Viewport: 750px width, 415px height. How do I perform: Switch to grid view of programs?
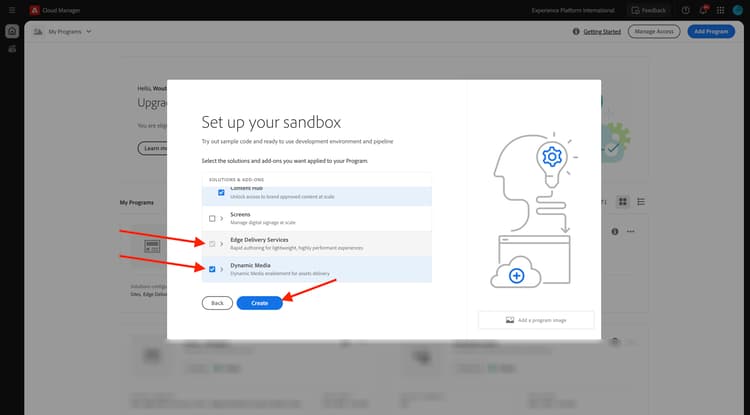click(623, 202)
